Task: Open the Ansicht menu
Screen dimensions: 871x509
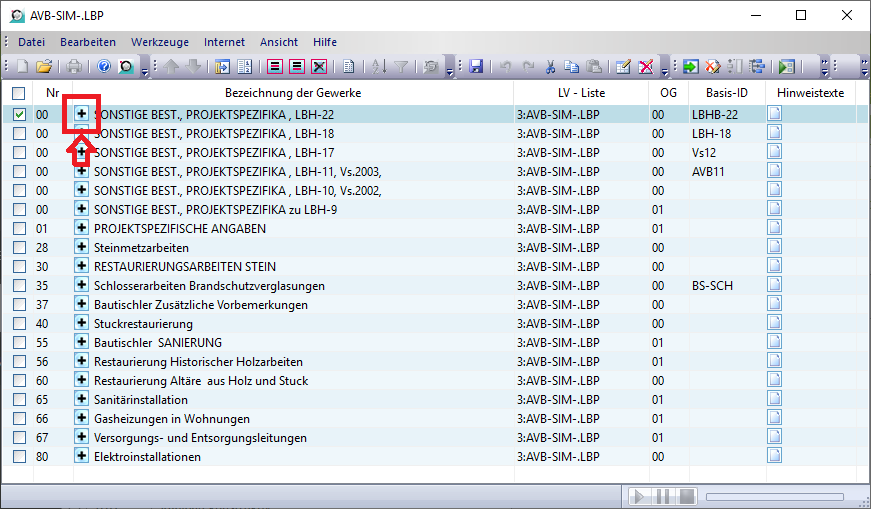Action: [x=279, y=42]
